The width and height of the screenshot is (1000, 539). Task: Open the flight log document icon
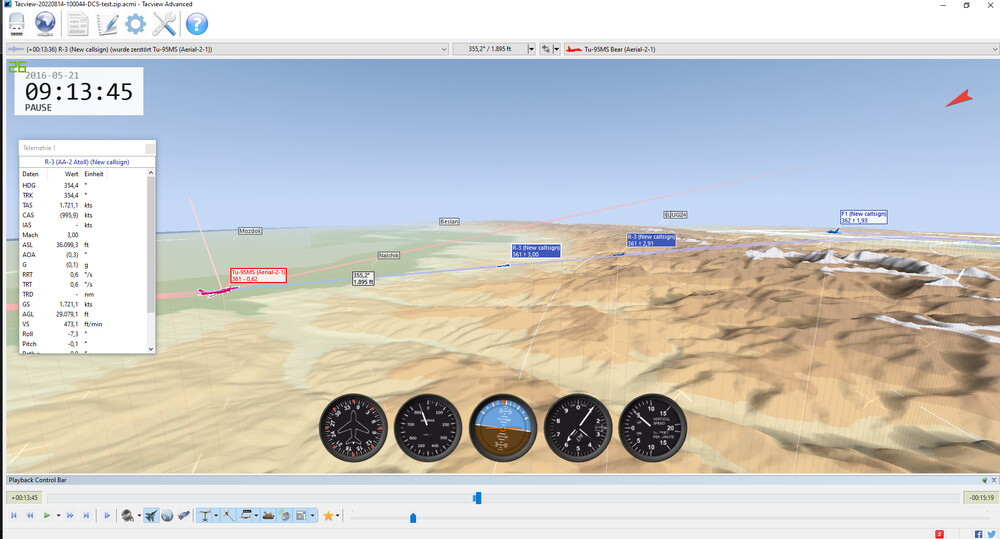(x=78, y=24)
